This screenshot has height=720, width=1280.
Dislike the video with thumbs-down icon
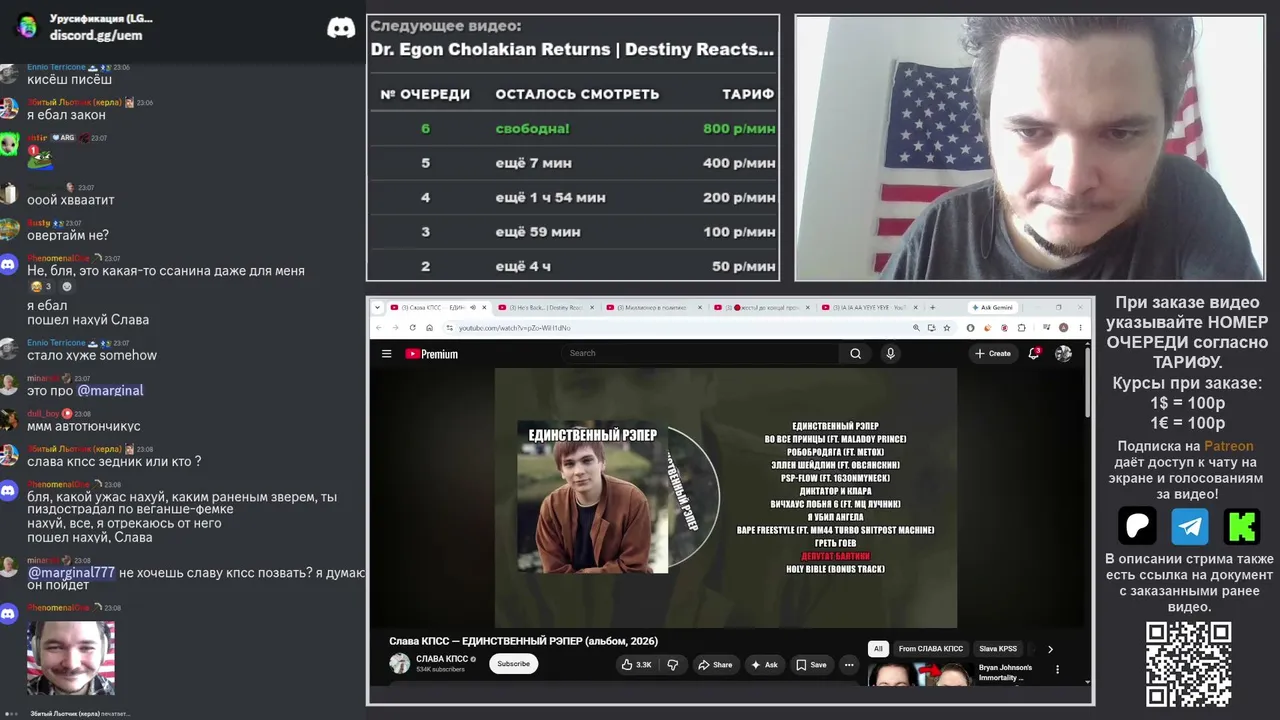coord(672,664)
